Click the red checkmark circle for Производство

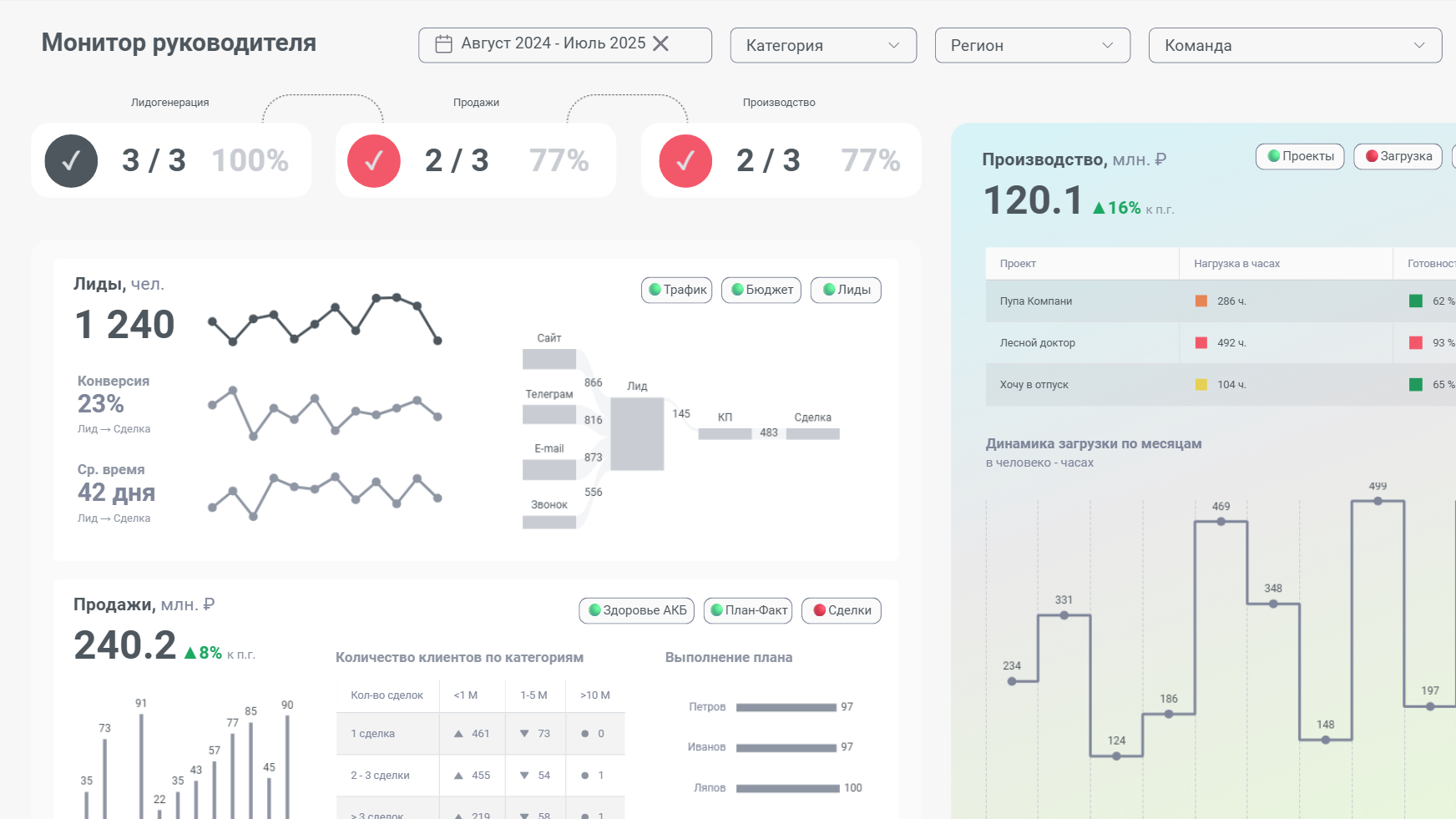685,161
